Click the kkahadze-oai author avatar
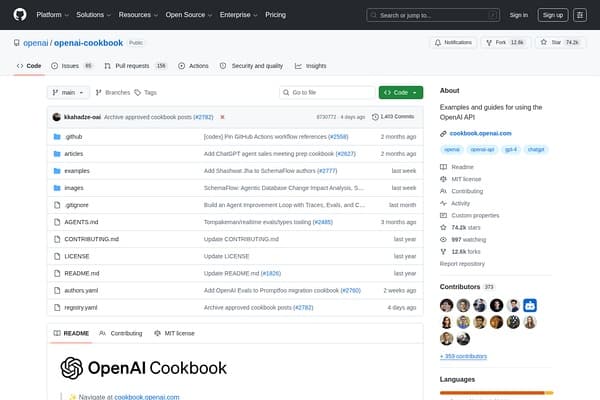600x400 pixels. [x=57, y=117]
